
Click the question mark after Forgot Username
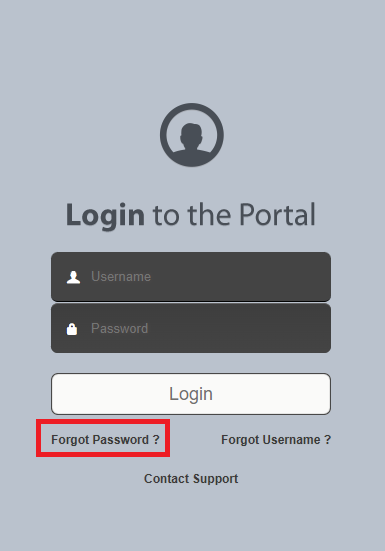pos(327,439)
